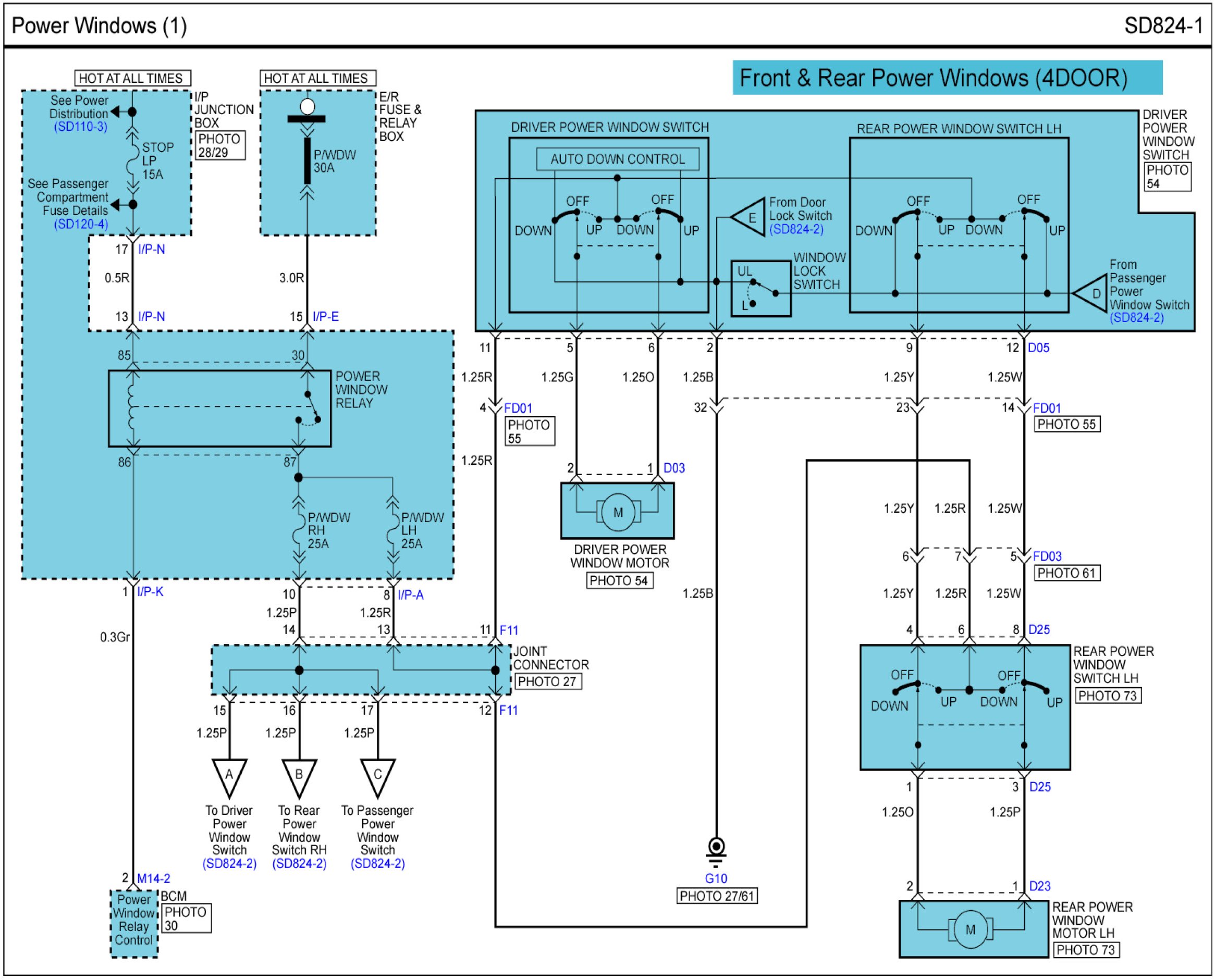The image size is (1215, 980).
Task: Click the Front & Rear Power Windows title banner
Action: click(x=947, y=78)
